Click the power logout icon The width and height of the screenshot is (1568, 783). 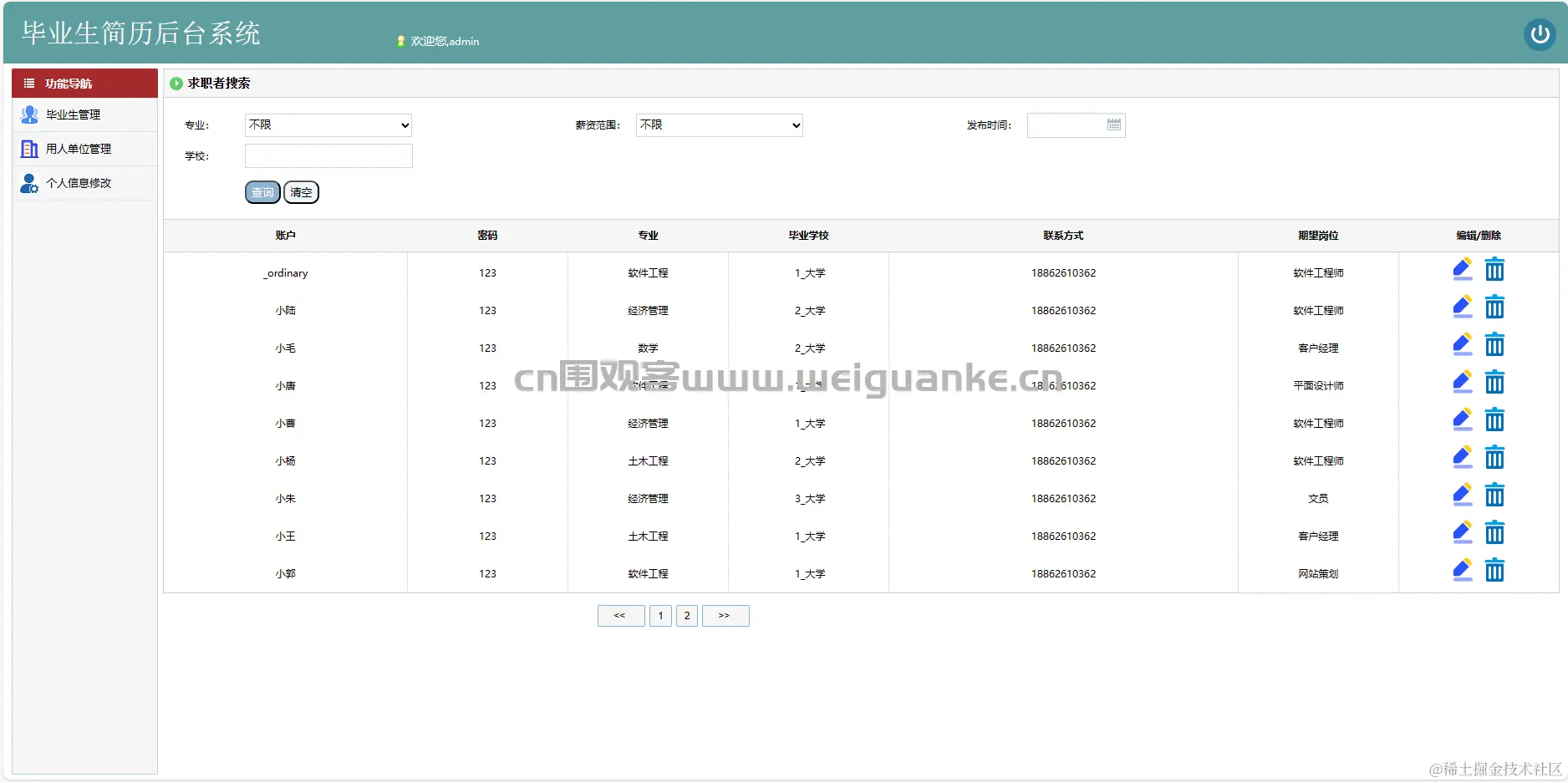(x=1540, y=34)
